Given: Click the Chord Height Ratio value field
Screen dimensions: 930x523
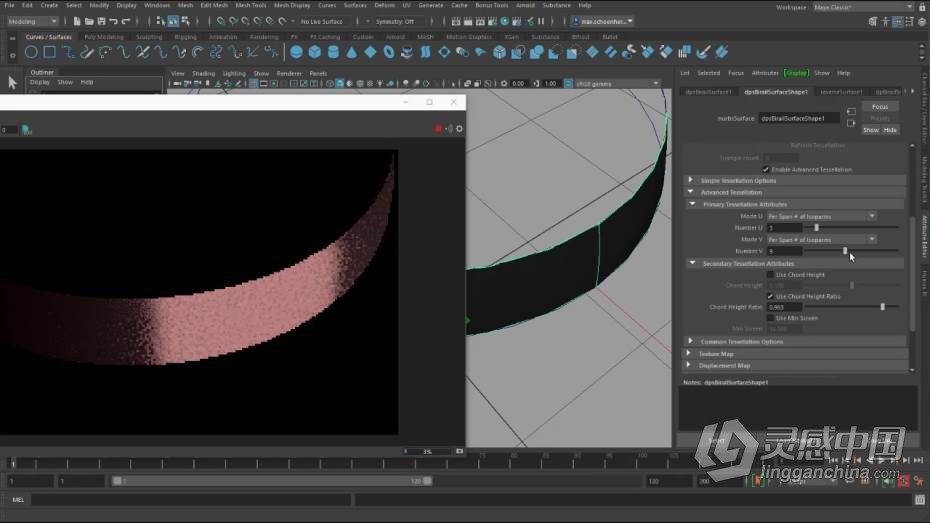Looking at the screenshot, I should click(785, 307).
